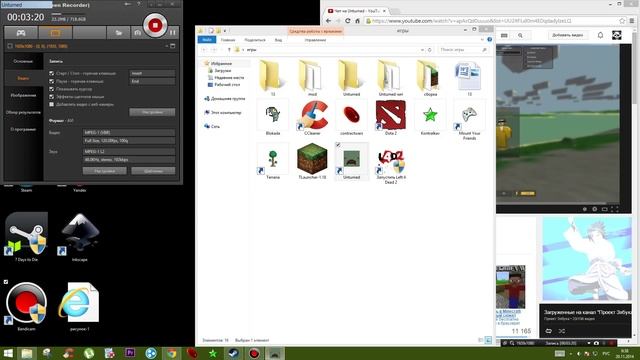The width and height of the screenshot is (640, 360).
Task: Select the TLauncher Minecraft block icon
Action: coord(312,161)
